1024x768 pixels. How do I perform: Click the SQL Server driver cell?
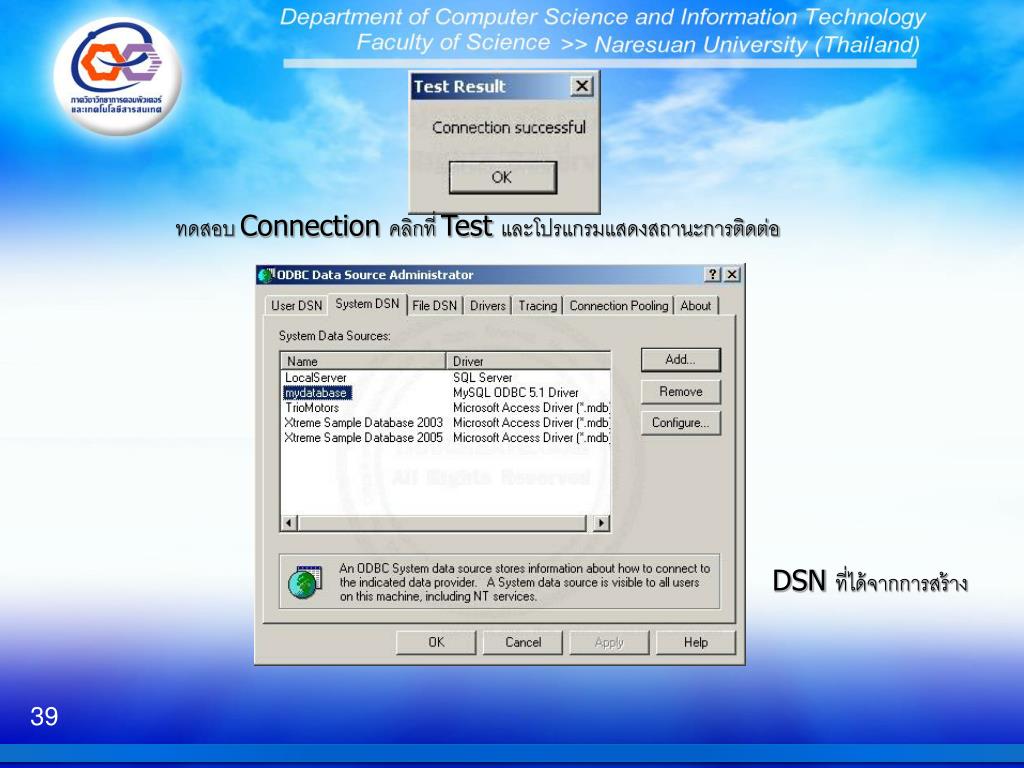(483, 377)
